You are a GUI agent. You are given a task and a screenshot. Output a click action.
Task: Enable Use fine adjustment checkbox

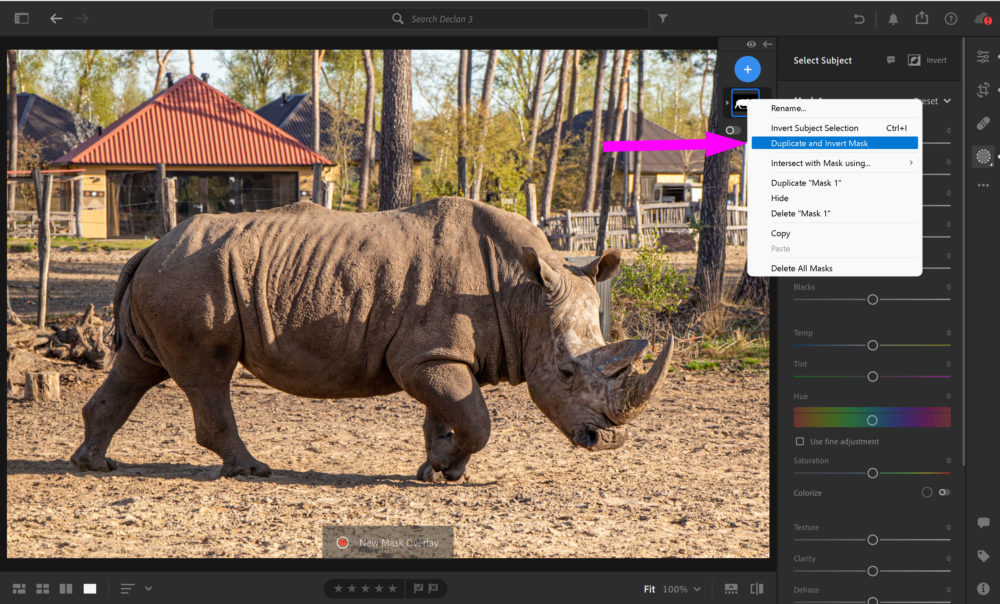pyautogui.click(x=800, y=441)
